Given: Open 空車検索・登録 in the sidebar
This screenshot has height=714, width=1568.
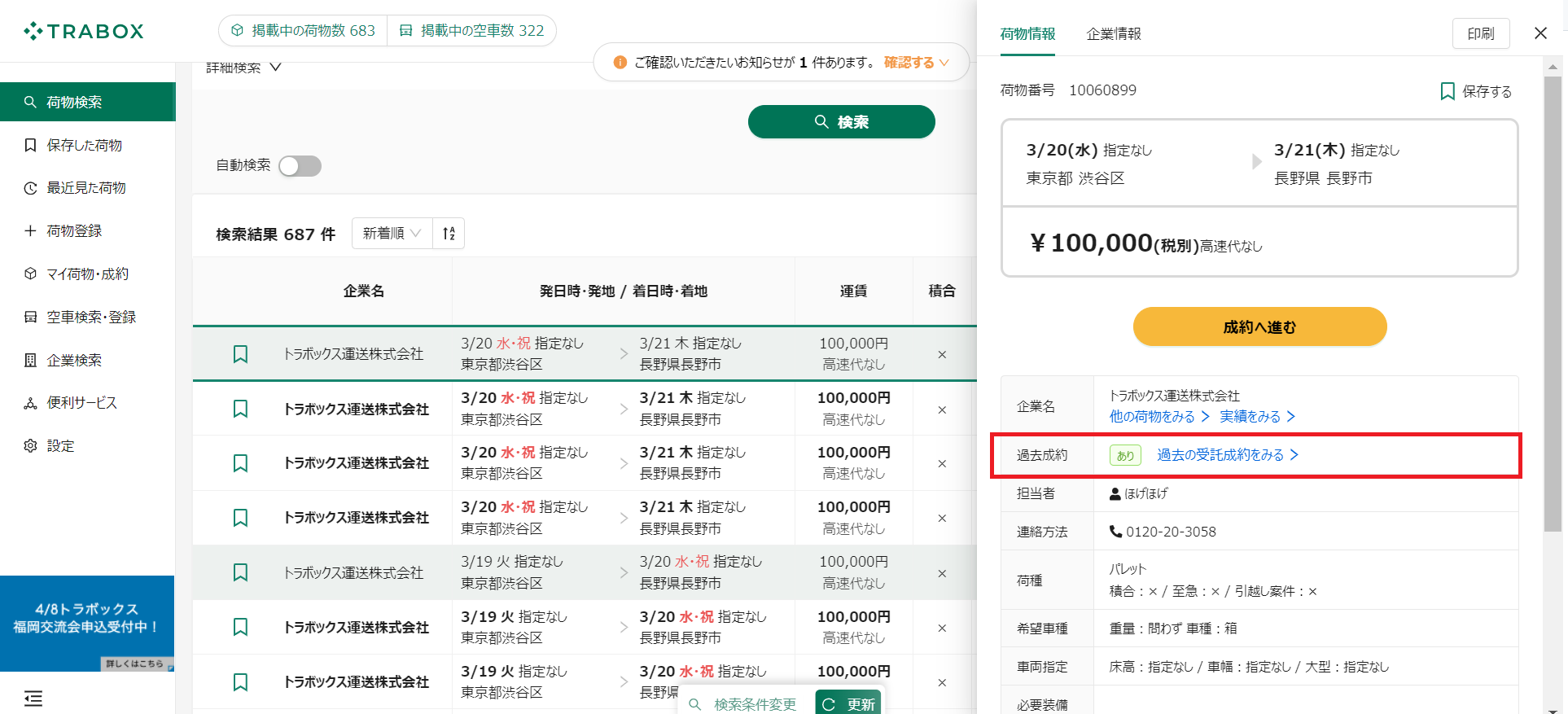Looking at the screenshot, I should coord(88,318).
